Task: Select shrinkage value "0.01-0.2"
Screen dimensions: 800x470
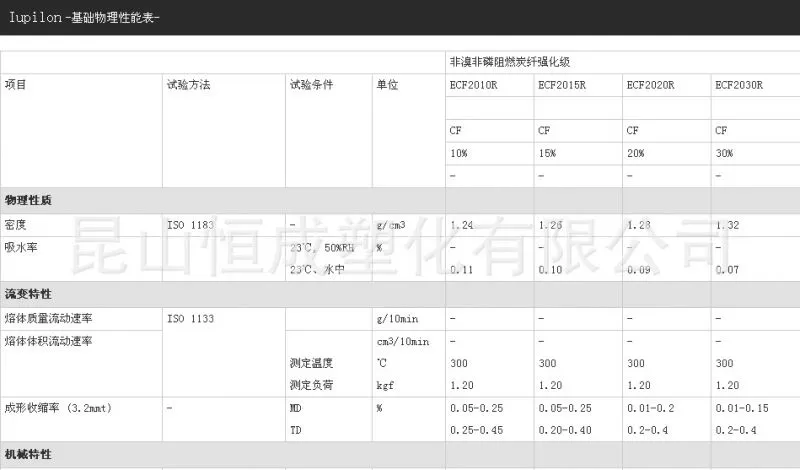Action: 651,408
